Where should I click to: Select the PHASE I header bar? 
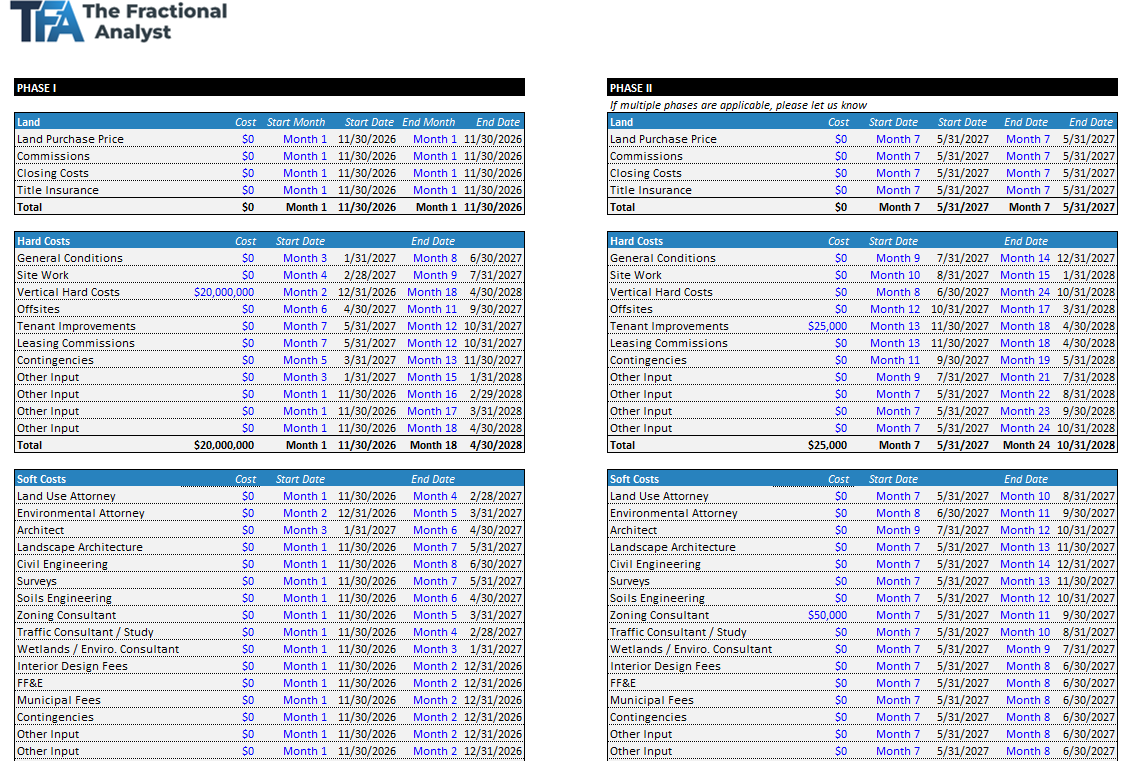click(269, 88)
